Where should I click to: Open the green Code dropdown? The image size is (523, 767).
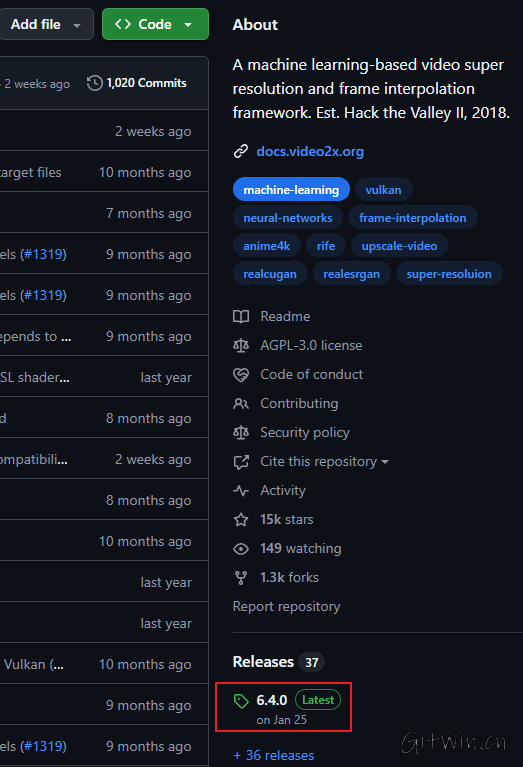pyautogui.click(x=155, y=24)
